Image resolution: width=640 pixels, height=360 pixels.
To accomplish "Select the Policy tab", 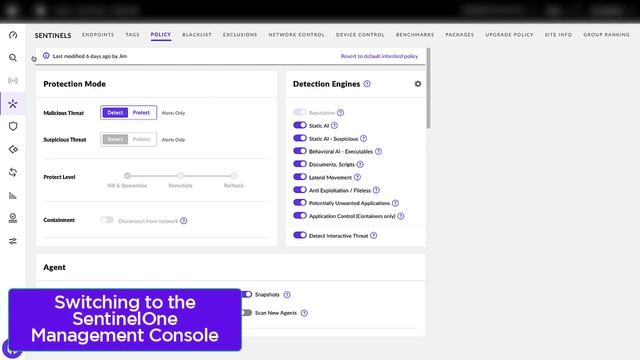I will (x=161, y=35).
